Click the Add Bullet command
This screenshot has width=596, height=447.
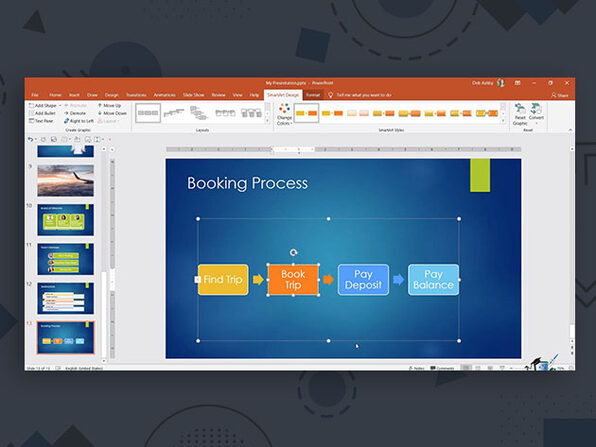click(42, 113)
